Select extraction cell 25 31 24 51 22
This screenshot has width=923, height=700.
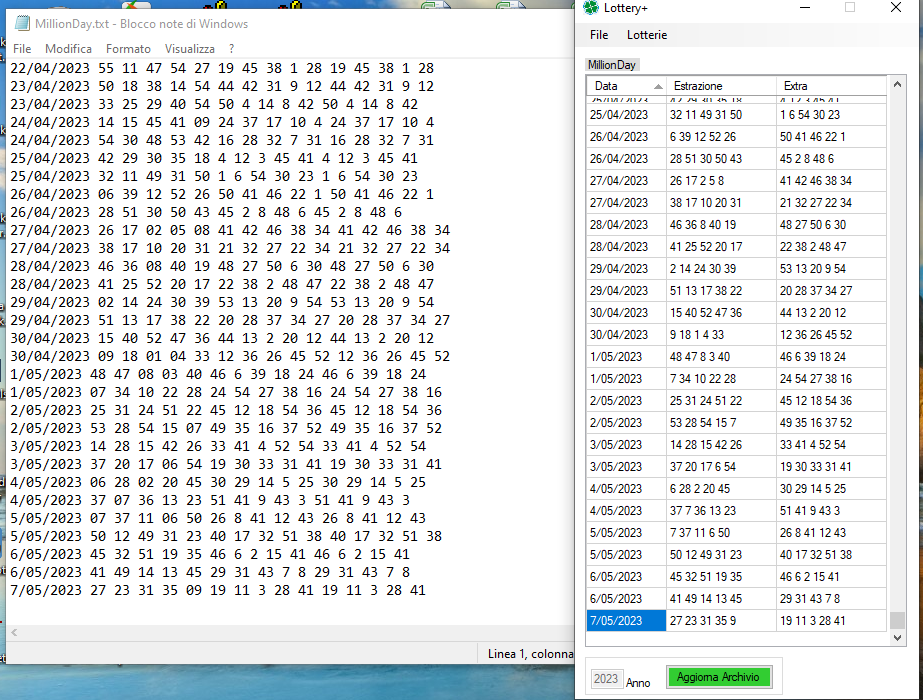point(721,401)
